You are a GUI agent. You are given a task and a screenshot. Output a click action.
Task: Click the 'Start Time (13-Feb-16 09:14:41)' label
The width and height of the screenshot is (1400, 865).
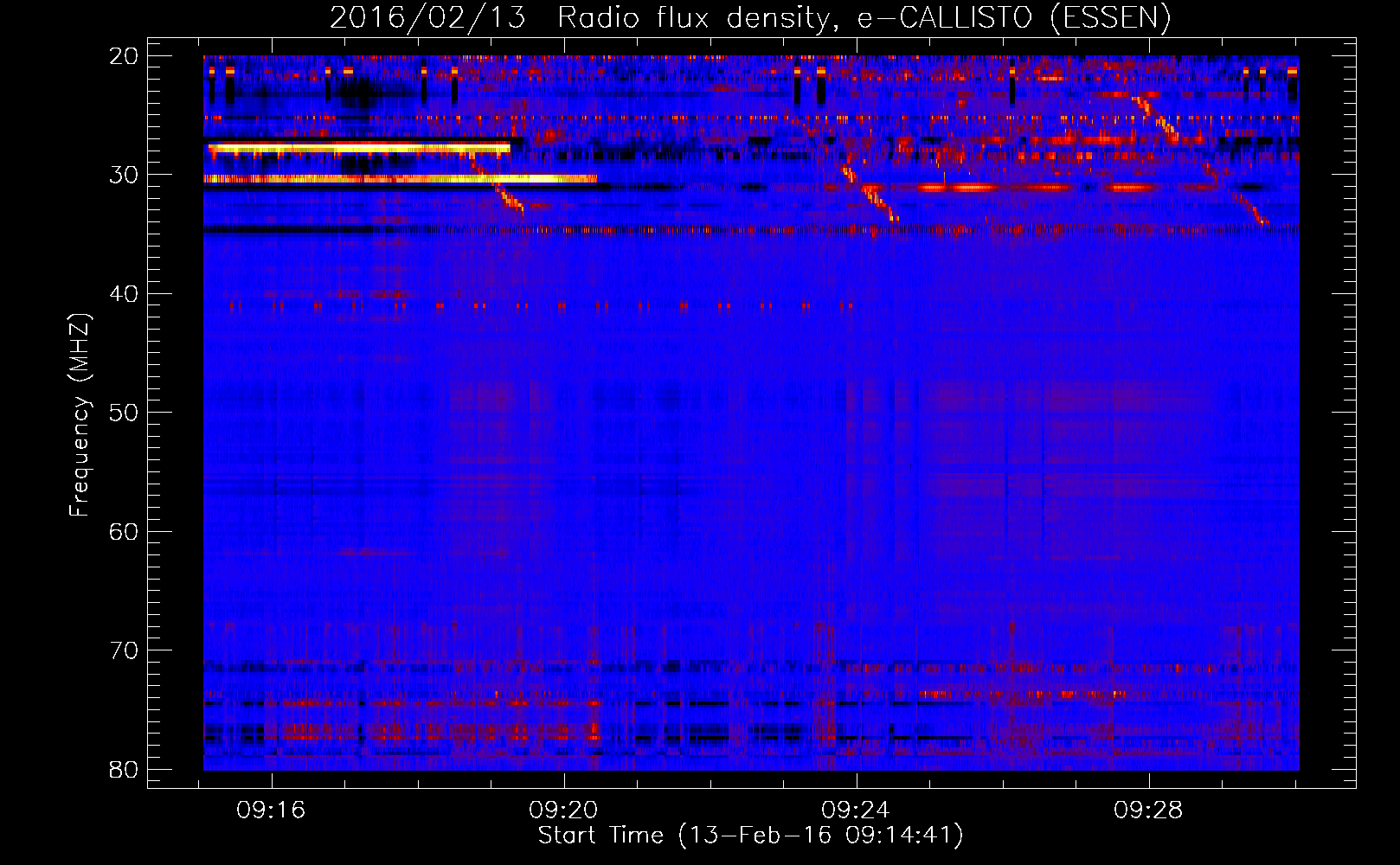pyautogui.click(x=750, y=836)
